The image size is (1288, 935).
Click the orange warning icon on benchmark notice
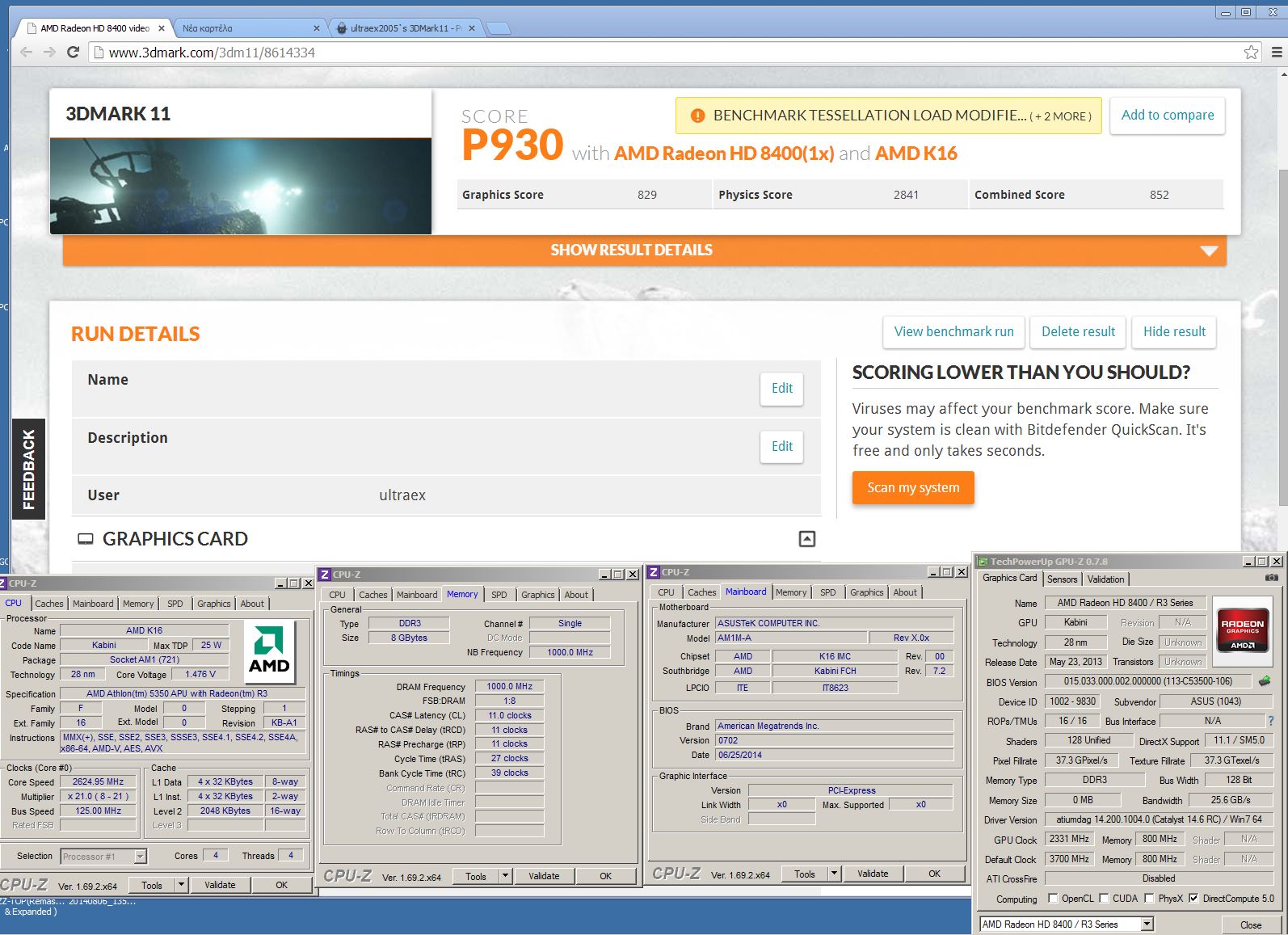[x=697, y=116]
